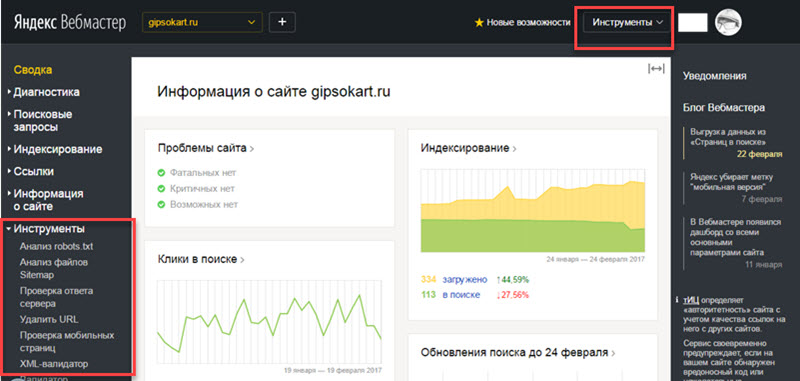Click the expand-width arrows icon
The image size is (800, 381).
pyautogui.click(x=656, y=68)
